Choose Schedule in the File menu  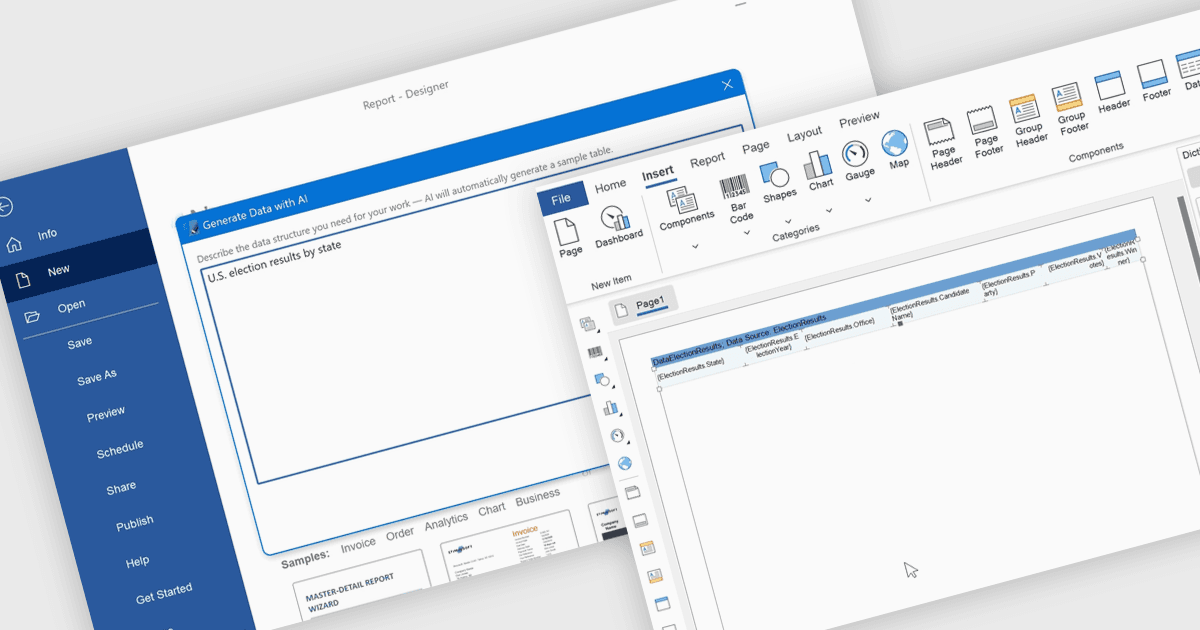tap(120, 450)
